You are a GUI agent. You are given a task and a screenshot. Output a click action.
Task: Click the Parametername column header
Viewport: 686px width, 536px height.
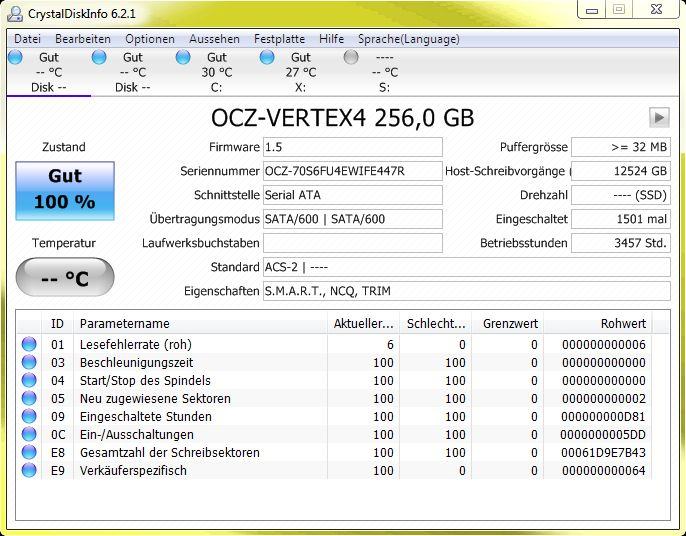[200, 324]
